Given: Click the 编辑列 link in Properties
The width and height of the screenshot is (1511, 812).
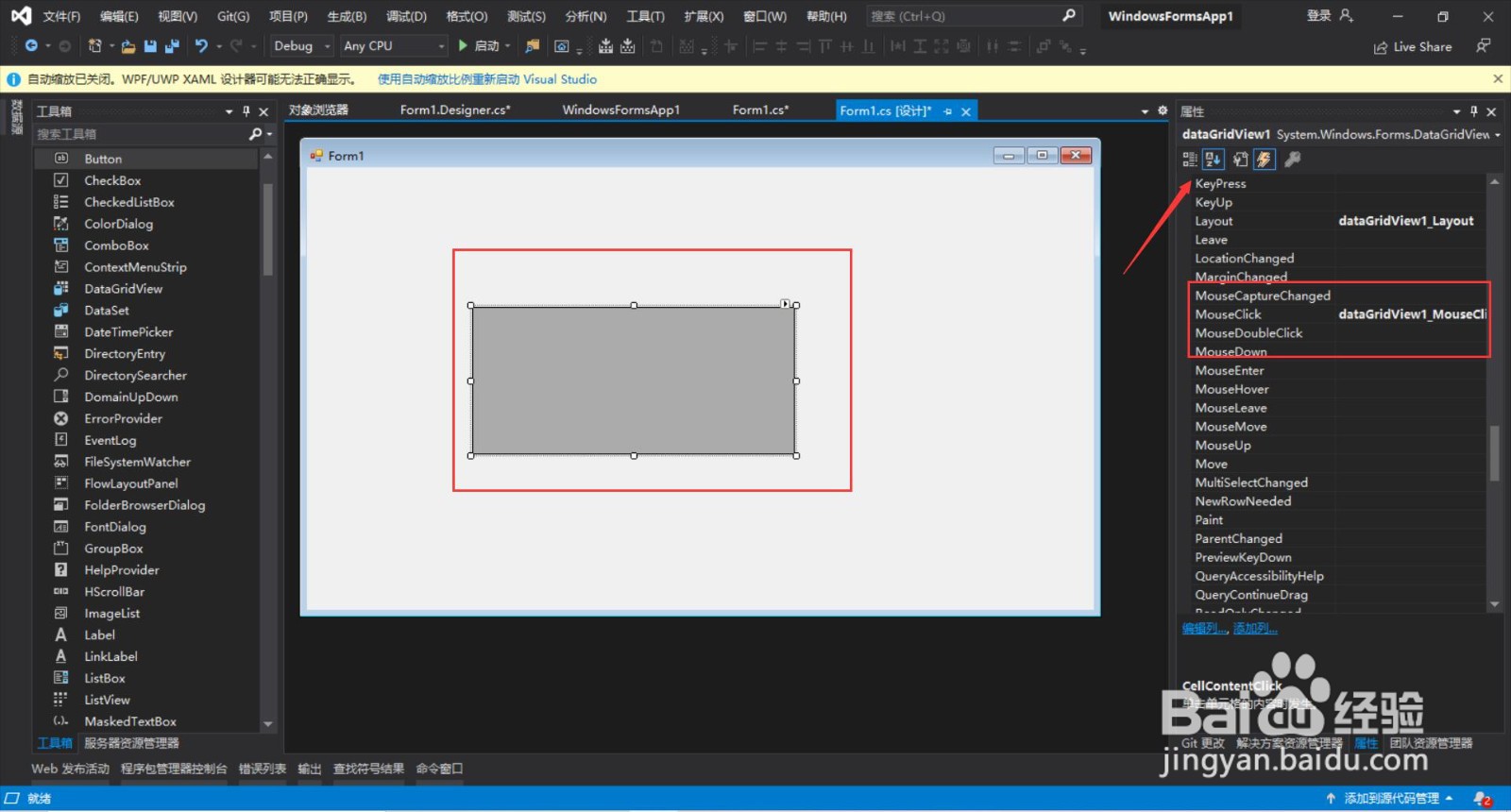Looking at the screenshot, I should (x=1204, y=628).
